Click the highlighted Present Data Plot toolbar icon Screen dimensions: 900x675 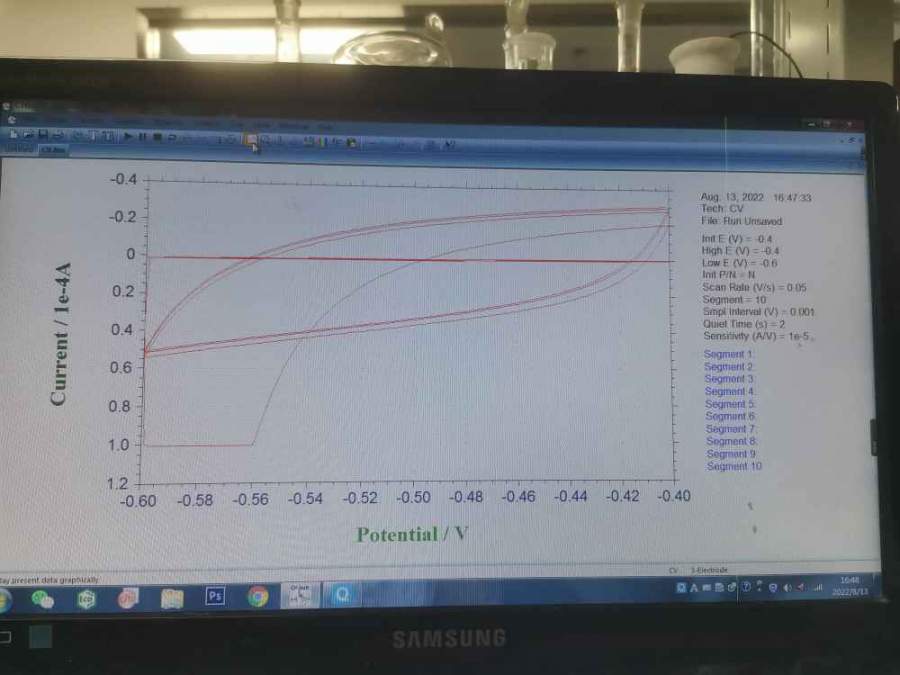(x=250, y=139)
